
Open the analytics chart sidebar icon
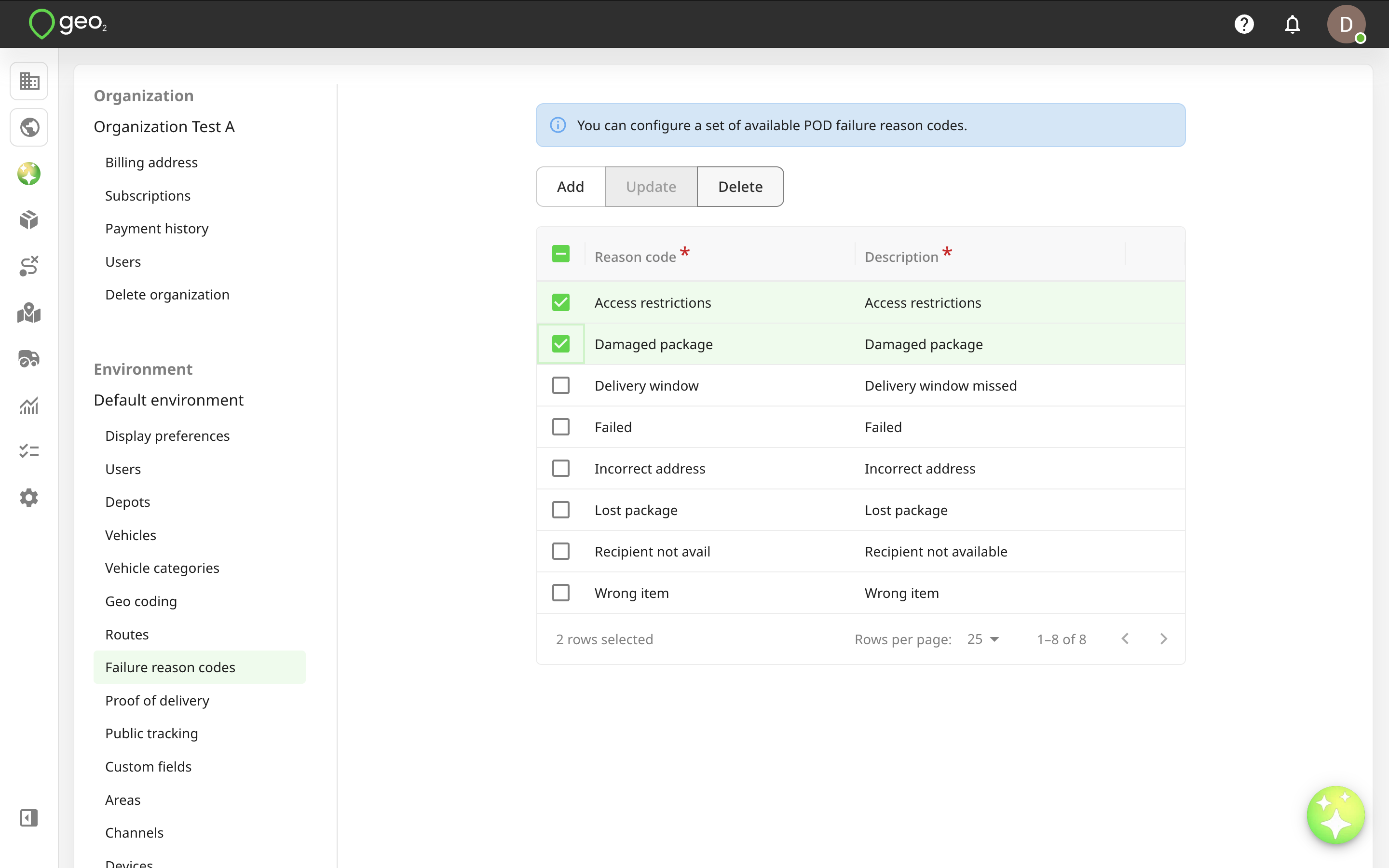point(29,405)
